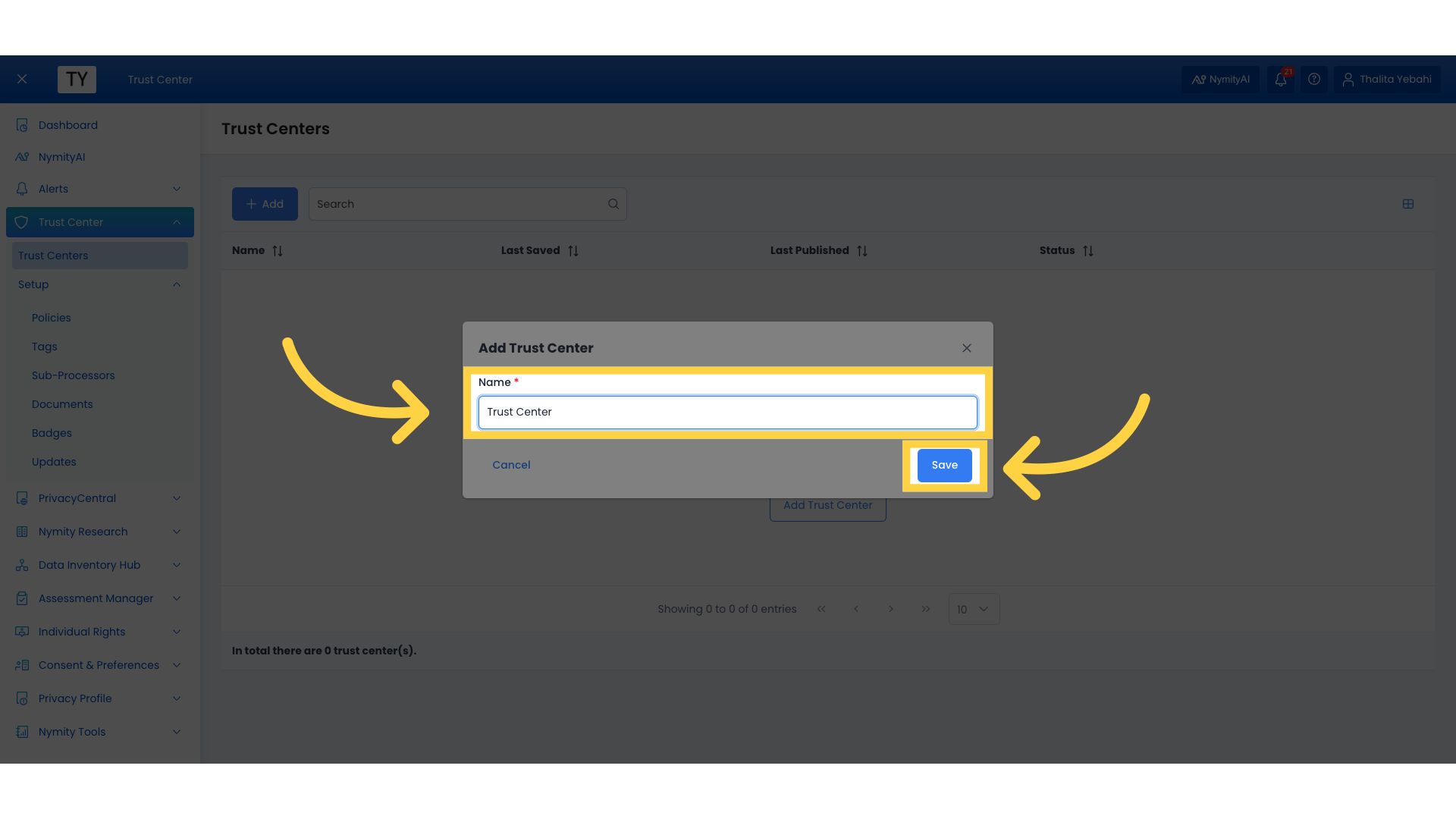Collapse the Setup section in the sidebar

pyautogui.click(x=176, y=284)
